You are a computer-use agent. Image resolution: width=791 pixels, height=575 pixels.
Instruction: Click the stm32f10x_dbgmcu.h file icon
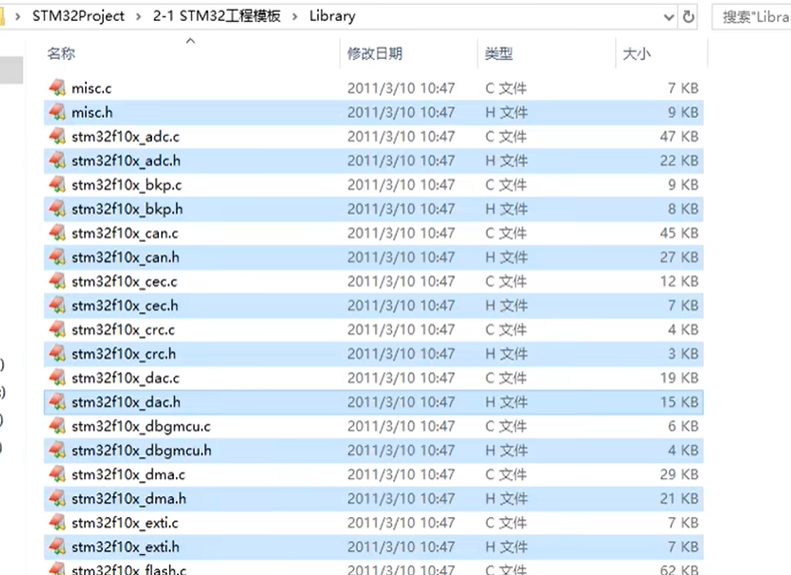[58, 450]
